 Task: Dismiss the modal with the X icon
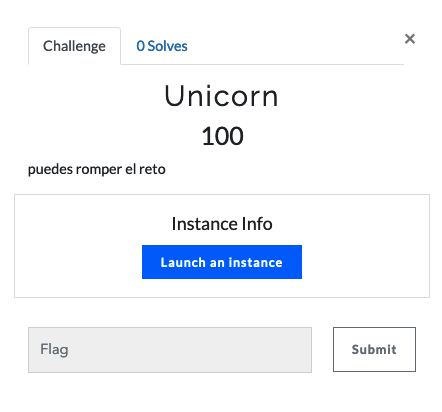[x=410, y=39]
